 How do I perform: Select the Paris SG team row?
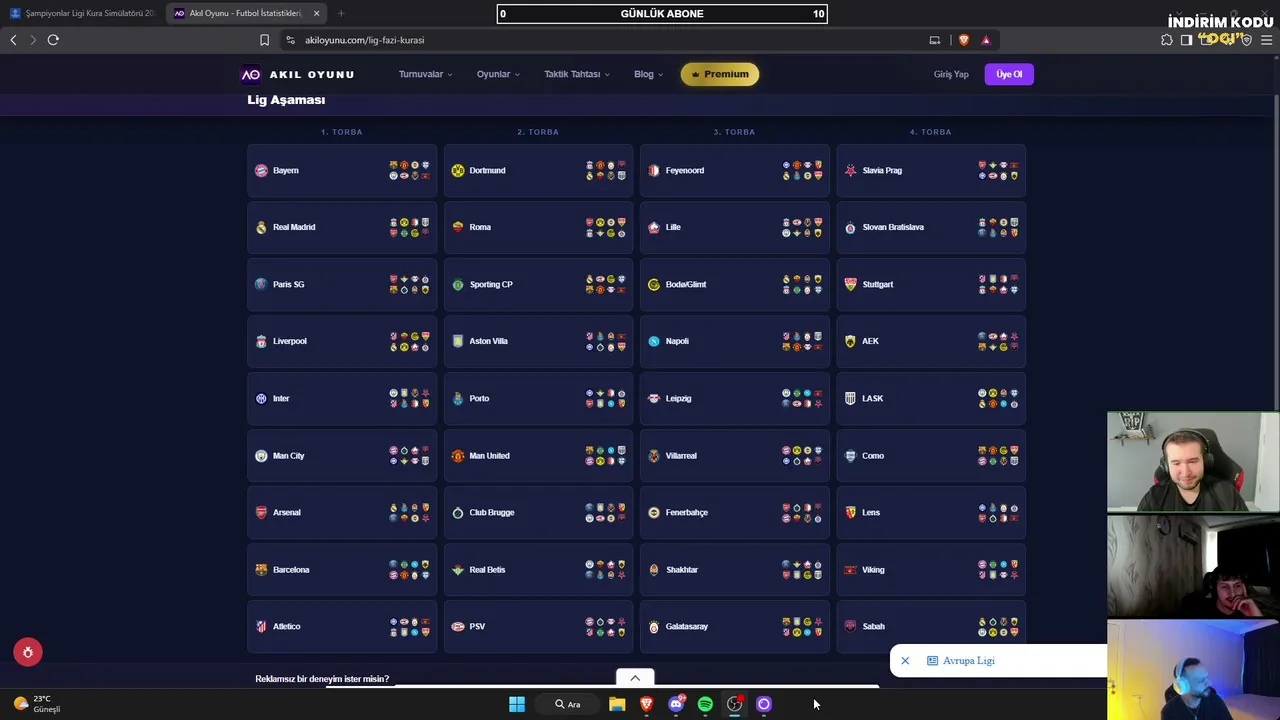(x=342, y=285)
